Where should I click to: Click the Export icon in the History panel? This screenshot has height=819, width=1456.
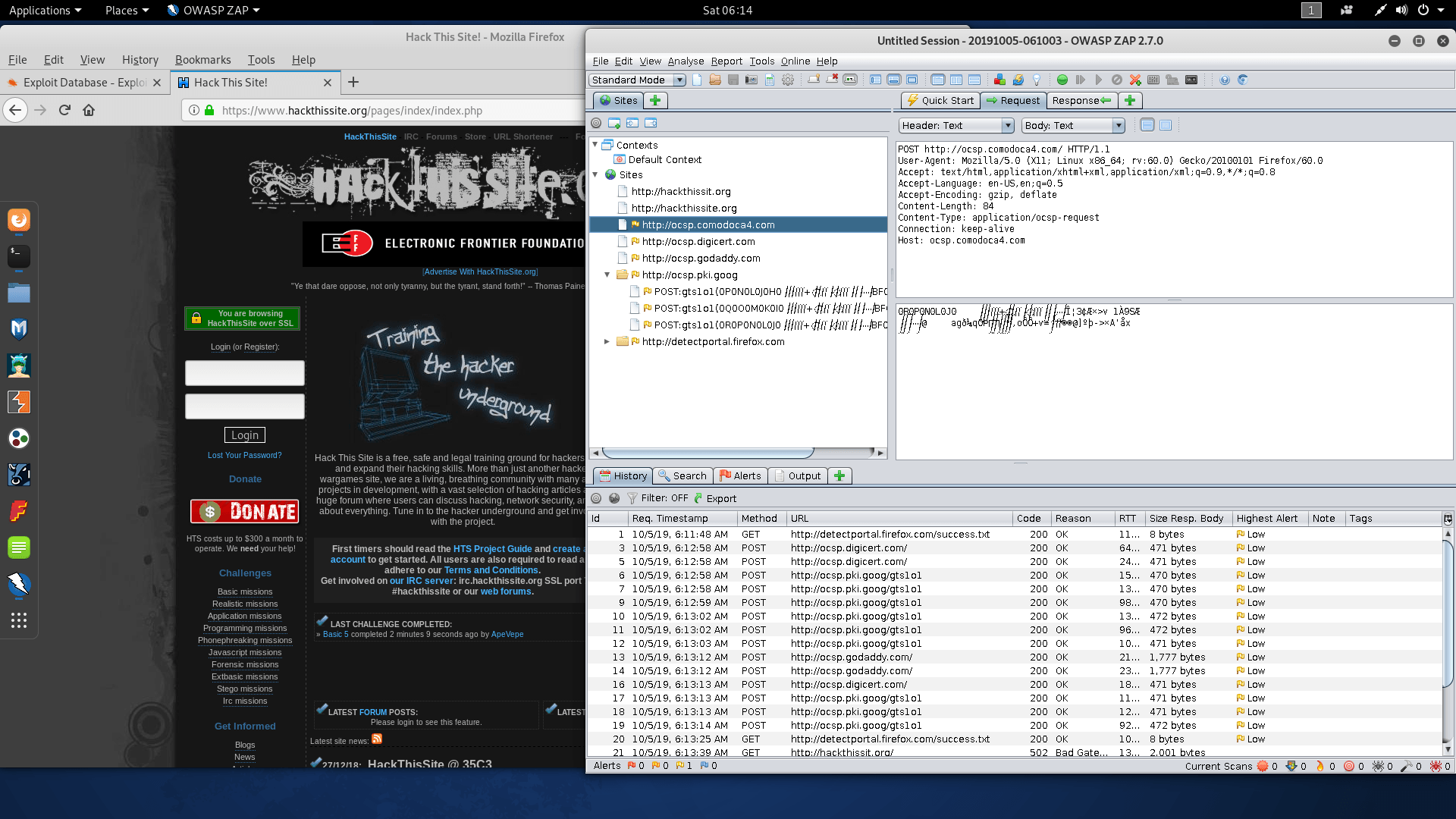click(x=715, y=498)
